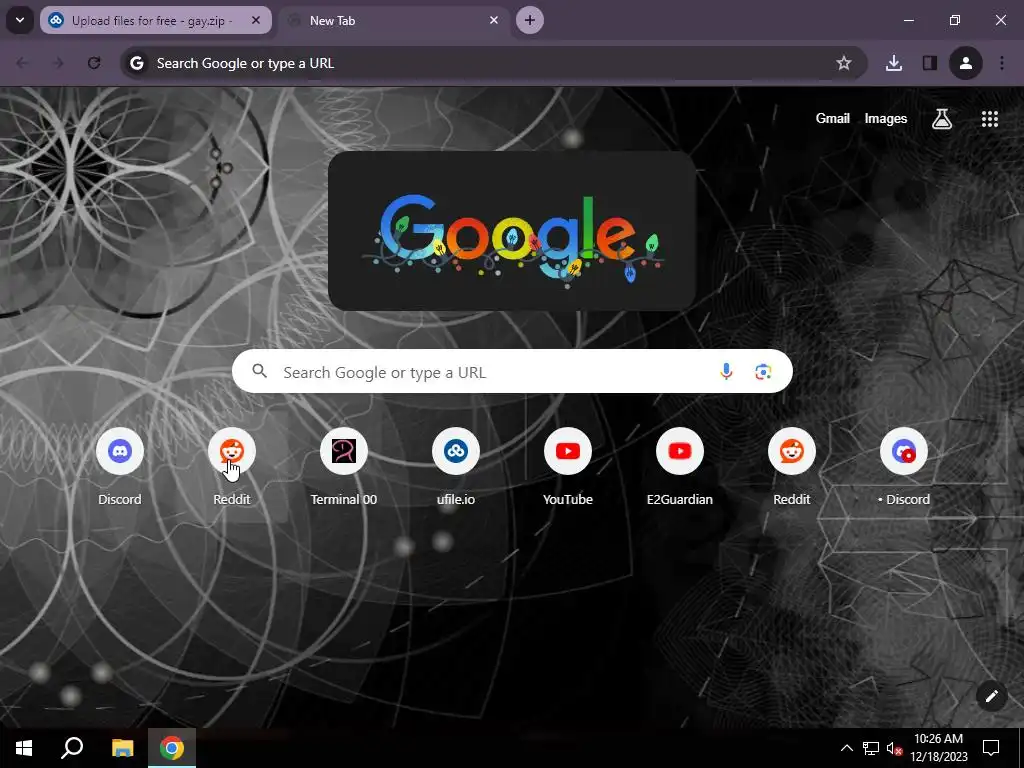1024x768 pixels.
Task: Open the network status tray icon
Action: point(871,748)
